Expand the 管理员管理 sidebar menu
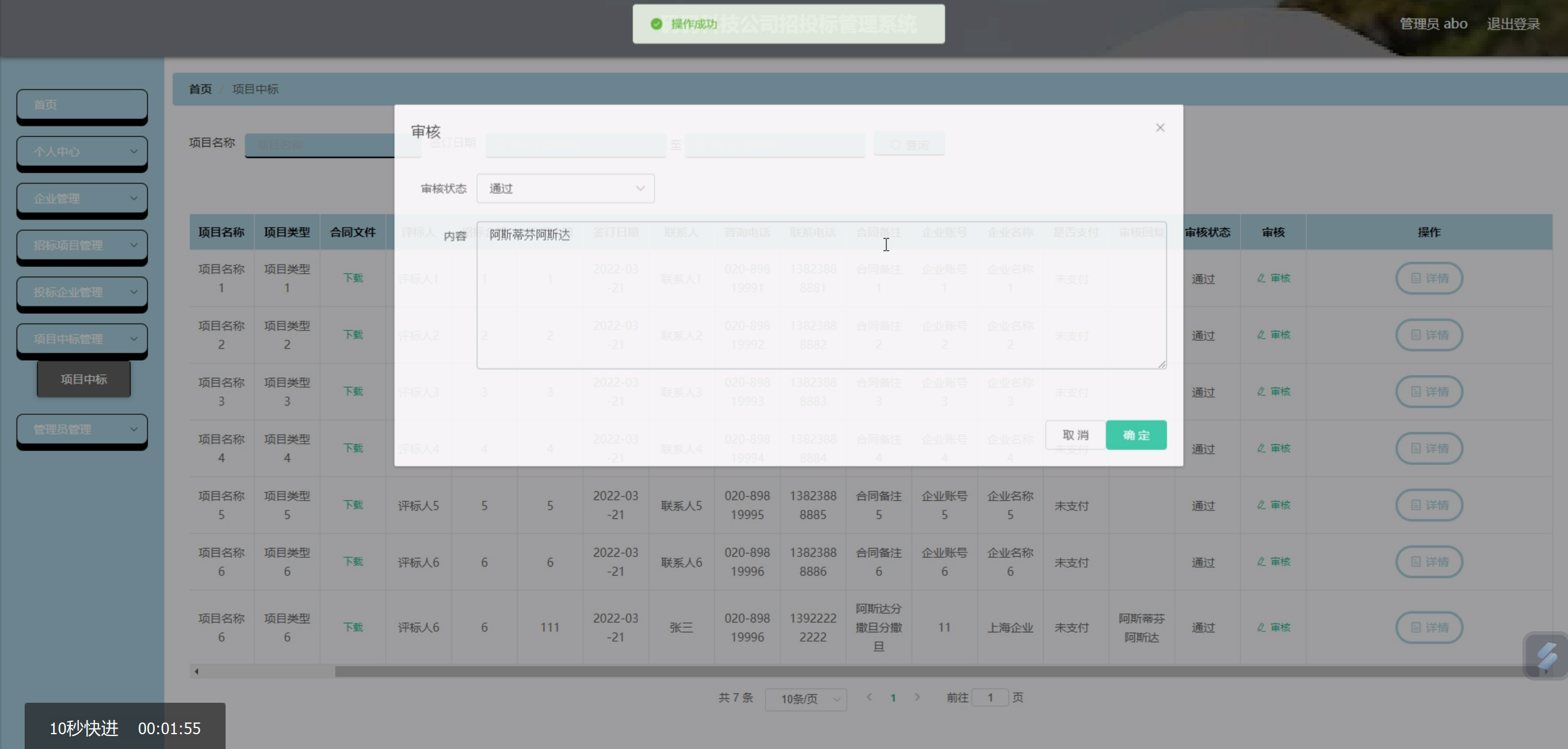Screen dimensions: 1568x749 click(x=82, y=429)
